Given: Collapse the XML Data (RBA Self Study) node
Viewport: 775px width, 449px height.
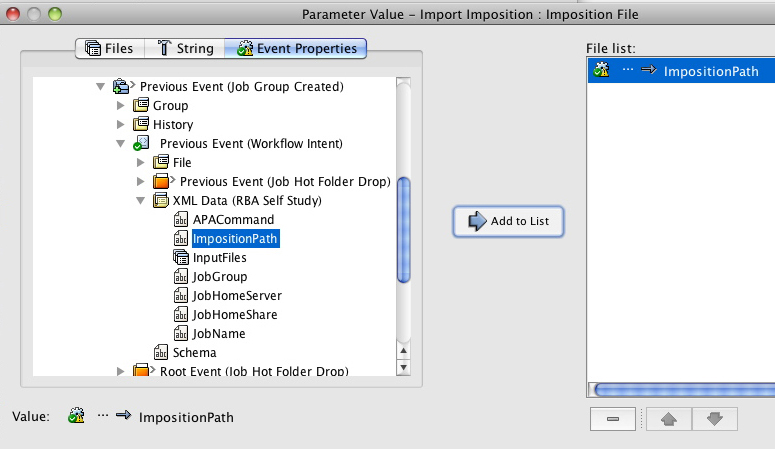Looking at the screenshot, I should click(x=140, y=200).
